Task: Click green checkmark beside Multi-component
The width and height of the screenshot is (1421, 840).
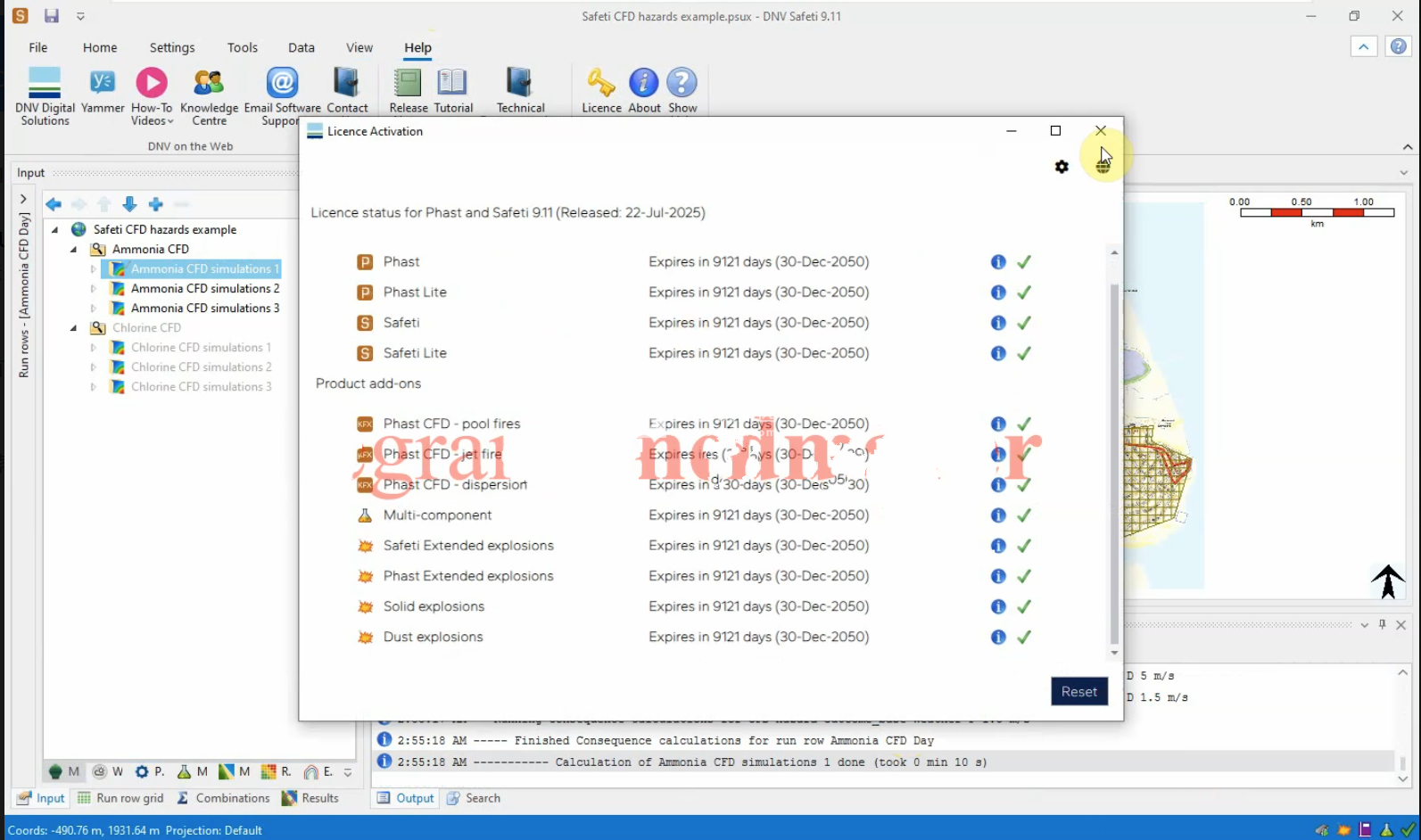Action: (x=1024, y=515)
